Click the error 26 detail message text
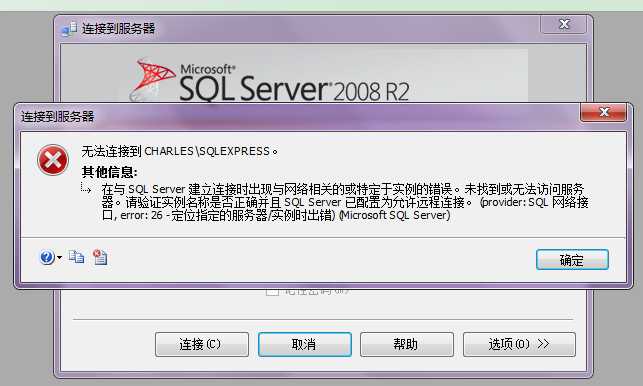Screen dimensions: 643x386 345,202
